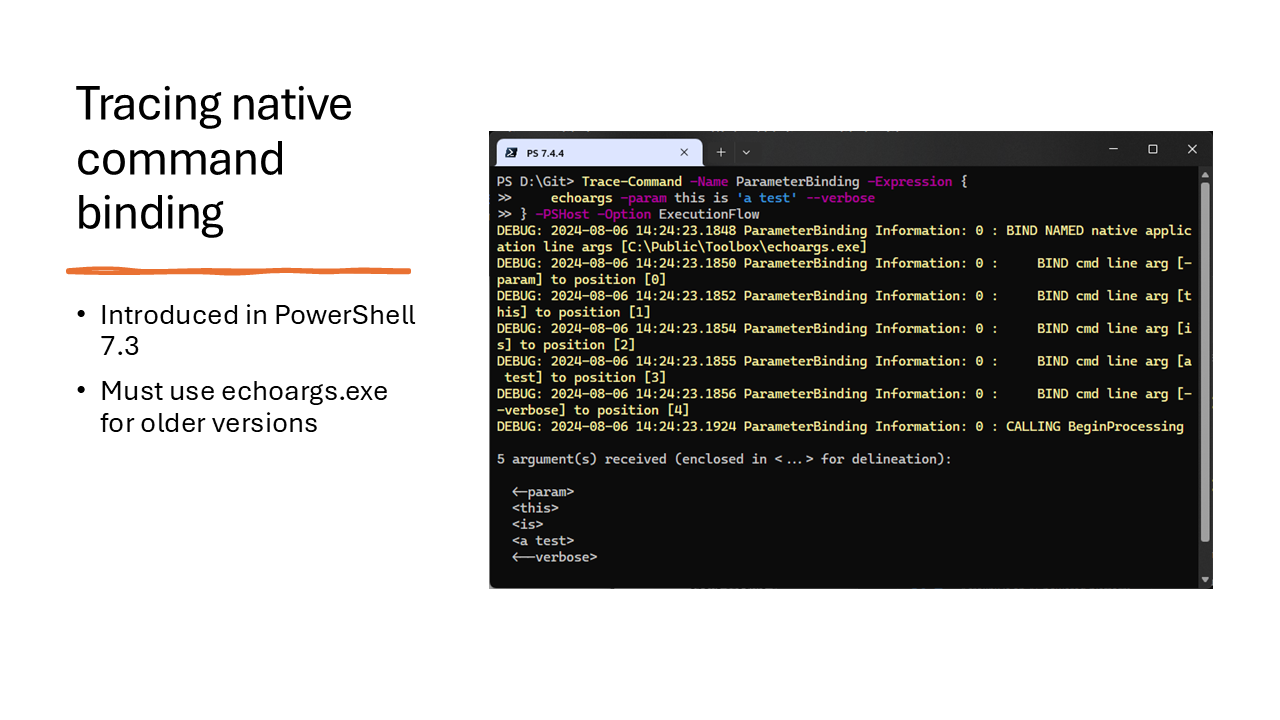Select bullet Must use echoargs.exe for older versions
The width and height of the screenshot is (1280, 720).
point(243,406)
